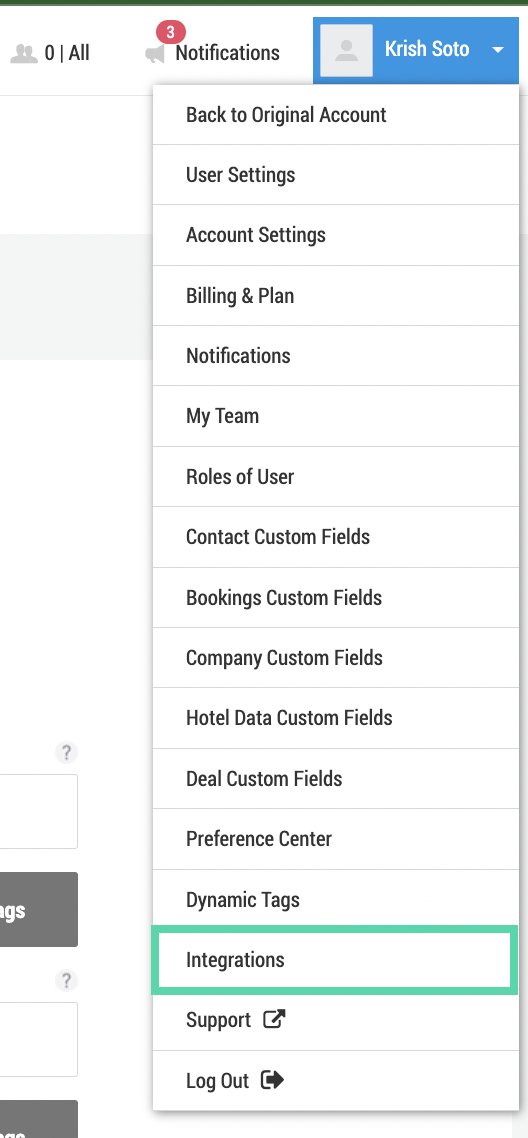Open User Settings
Image resolution: width=528 pixels, height=1138 pixels.
(x=336, y=175)
